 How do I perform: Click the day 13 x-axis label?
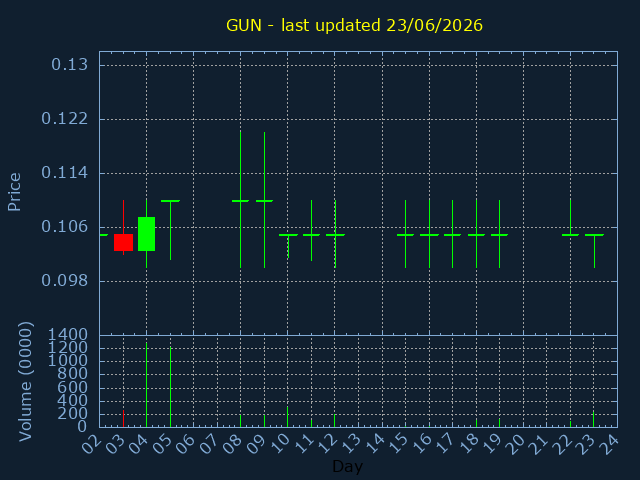click(x=351, y=444)
